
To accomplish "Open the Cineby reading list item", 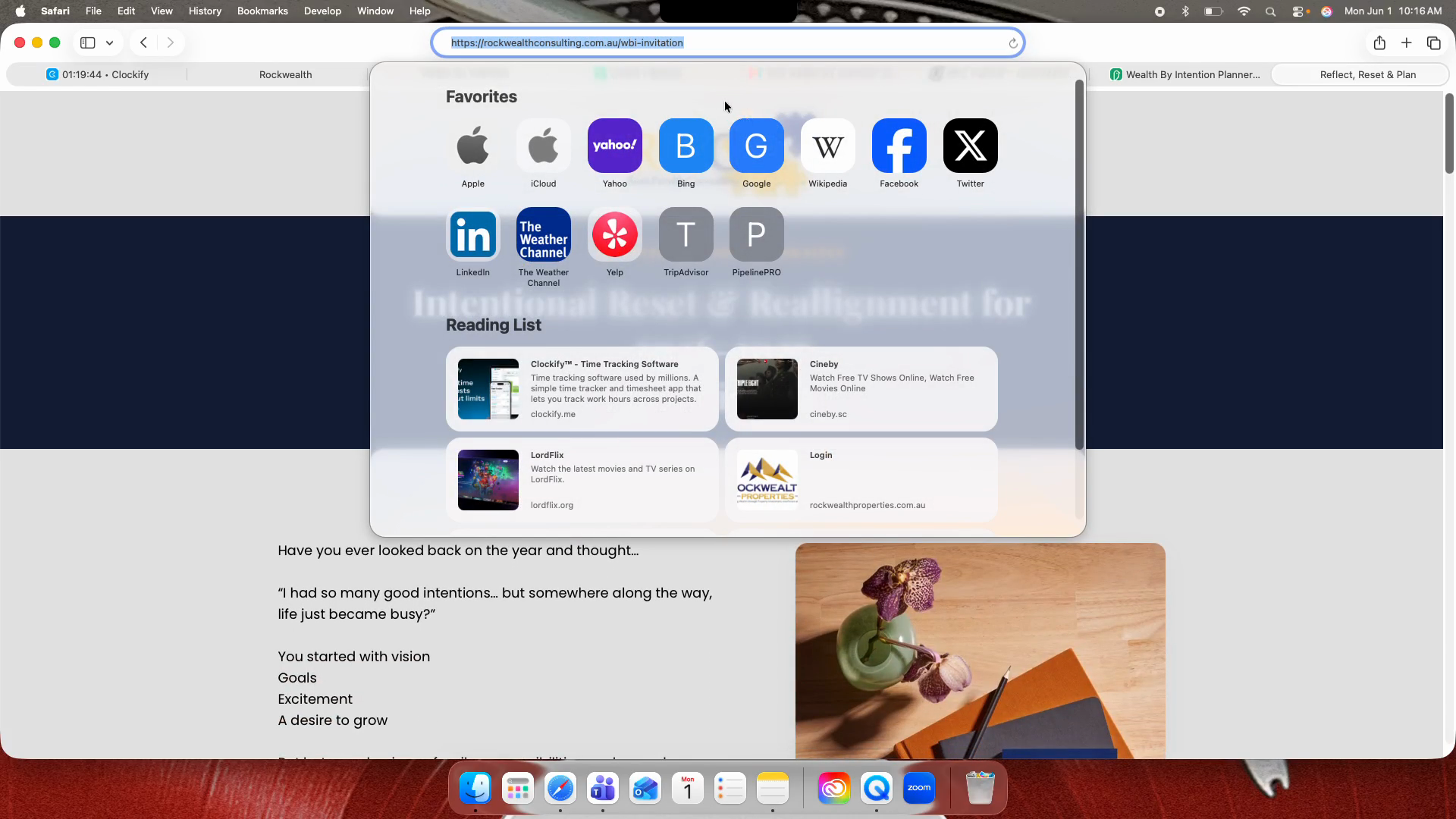I will click(861, 389).
